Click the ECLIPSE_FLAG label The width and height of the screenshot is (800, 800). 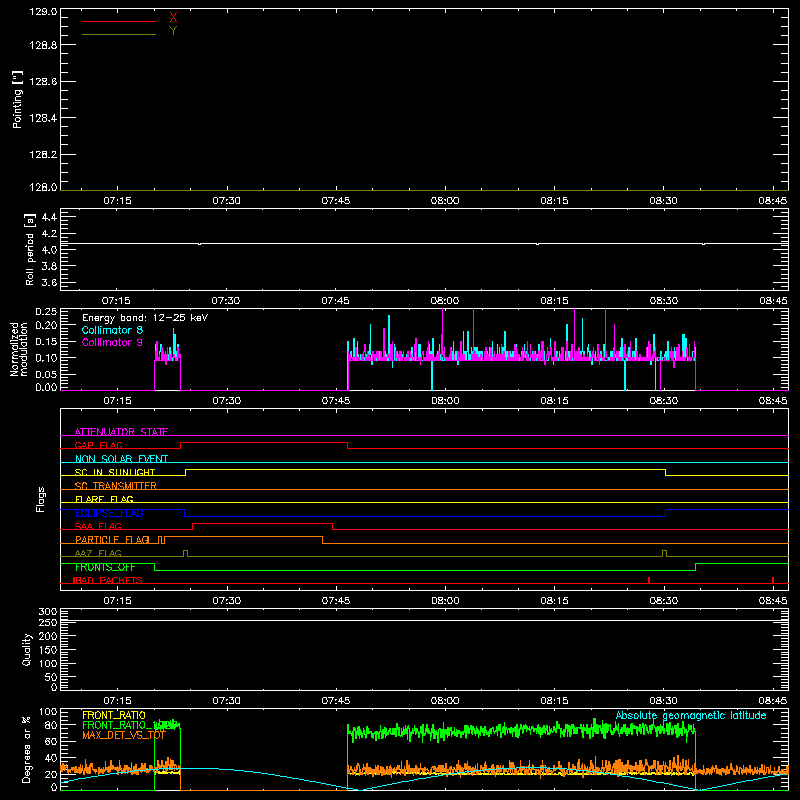click(109, 513)
